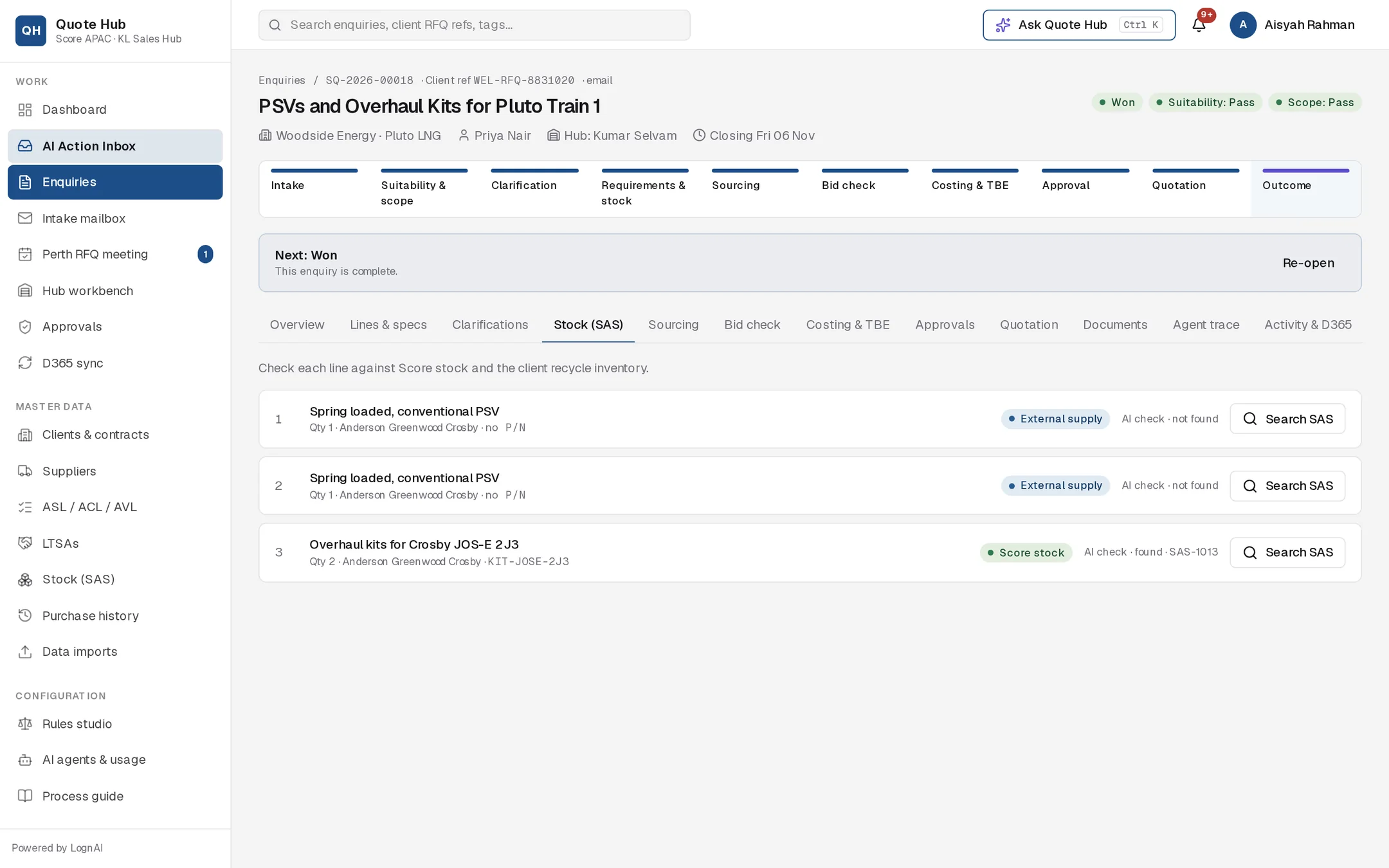Image resolution: width=1389 pixels, height=868 pixels.
Task: Open Clients & contracts icon
Action: pos(25,435)
